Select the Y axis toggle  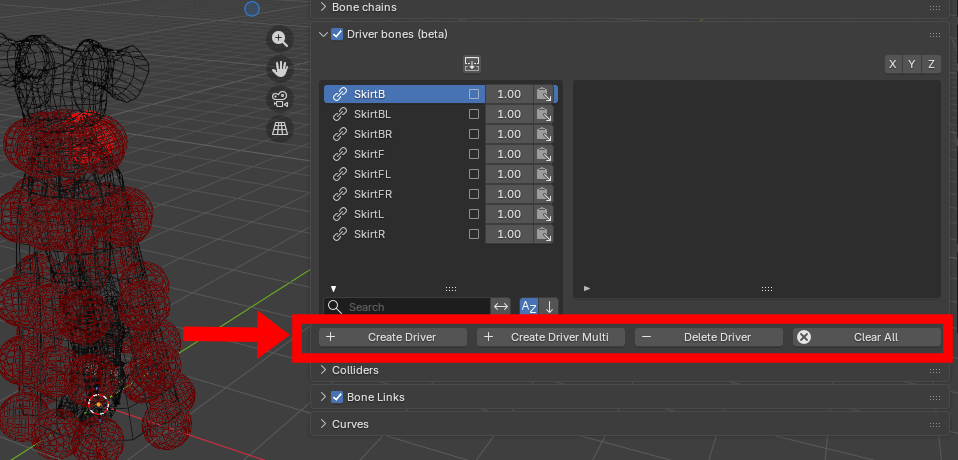912,64
